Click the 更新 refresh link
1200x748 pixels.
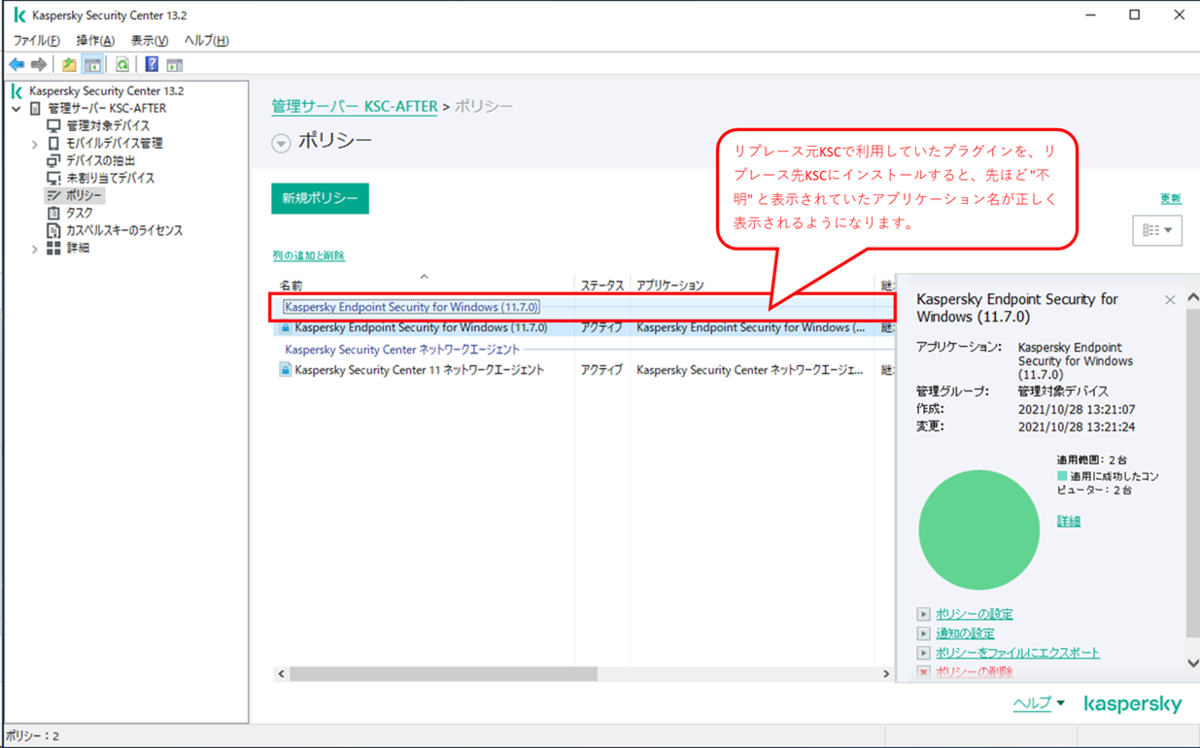pyautogui.click(x=1170, y=198)
